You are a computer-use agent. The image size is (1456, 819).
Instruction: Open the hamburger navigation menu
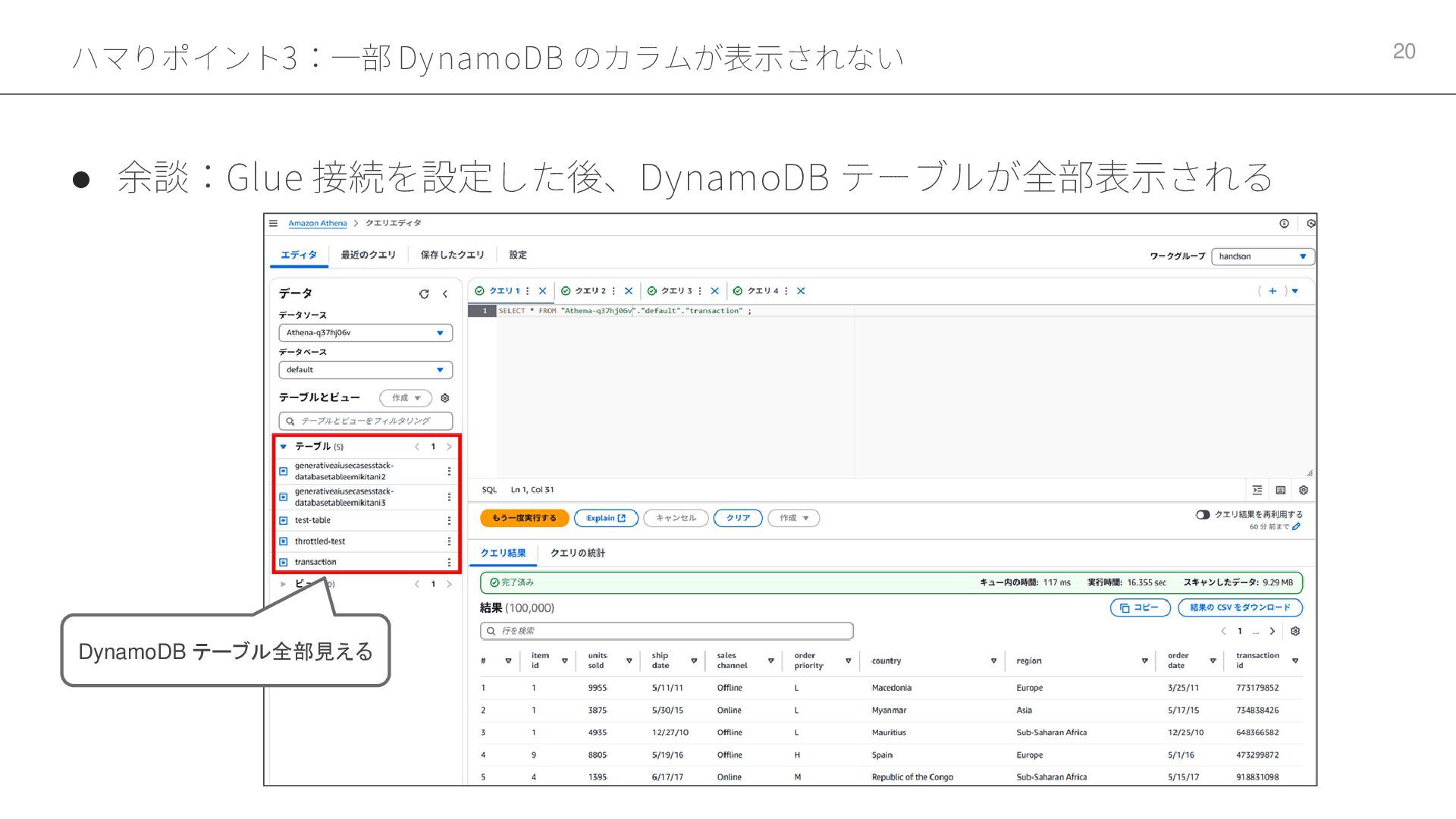(274, 223)
